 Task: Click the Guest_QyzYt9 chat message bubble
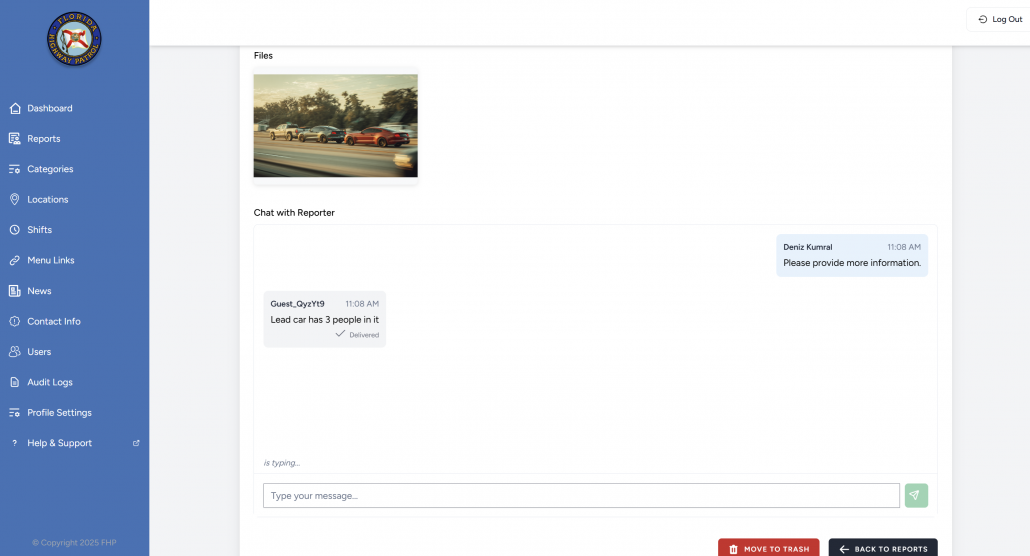324,320
